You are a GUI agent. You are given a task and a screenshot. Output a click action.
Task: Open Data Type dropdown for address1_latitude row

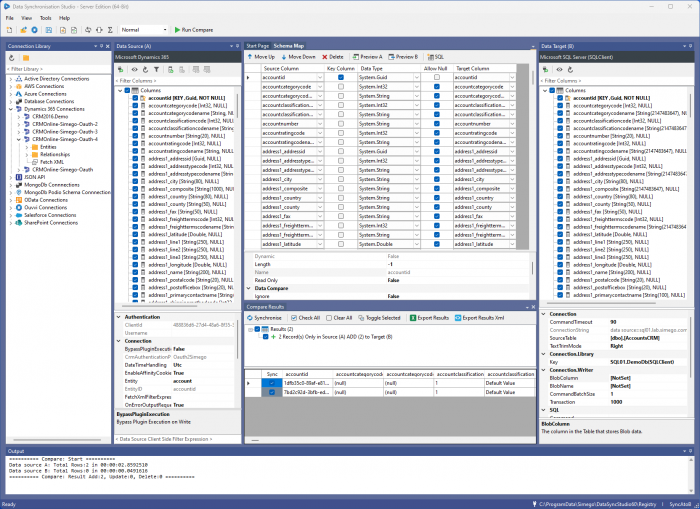pos(417,244)
